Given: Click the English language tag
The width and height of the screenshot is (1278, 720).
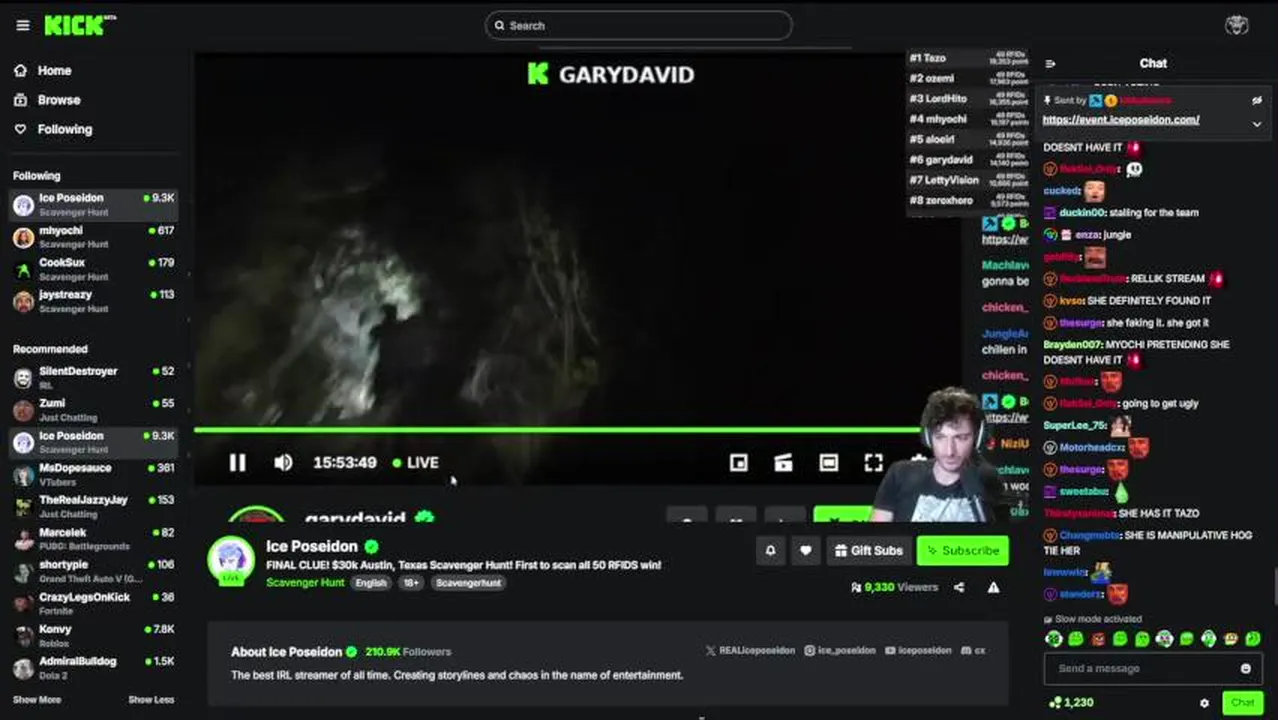Looking at the screenshot, I should point(370,582).
